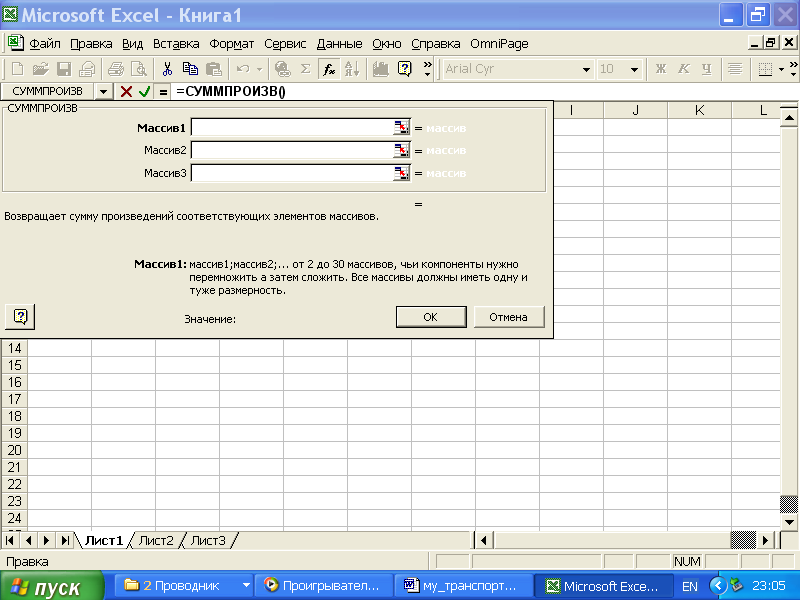This screenshot has width=800, height=600.
Task: Open the Windows пуск start button
Action: (x=52, y=586)
